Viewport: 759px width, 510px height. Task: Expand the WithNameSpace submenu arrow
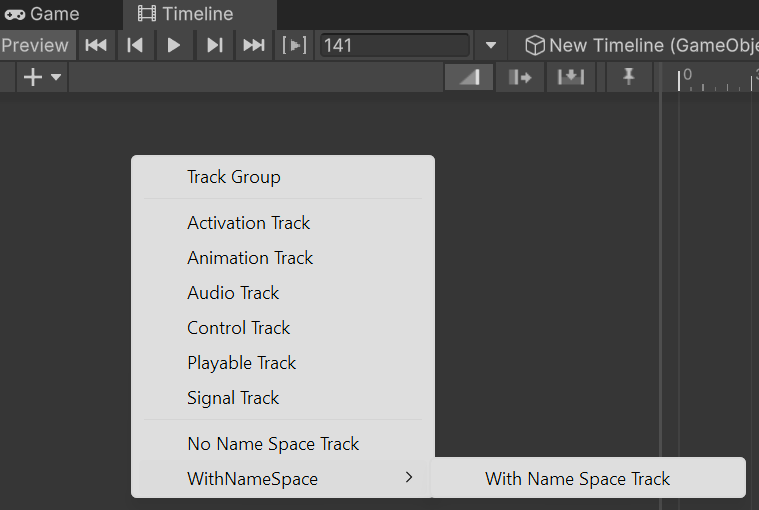pyautogui.click(x=409, y=478)
